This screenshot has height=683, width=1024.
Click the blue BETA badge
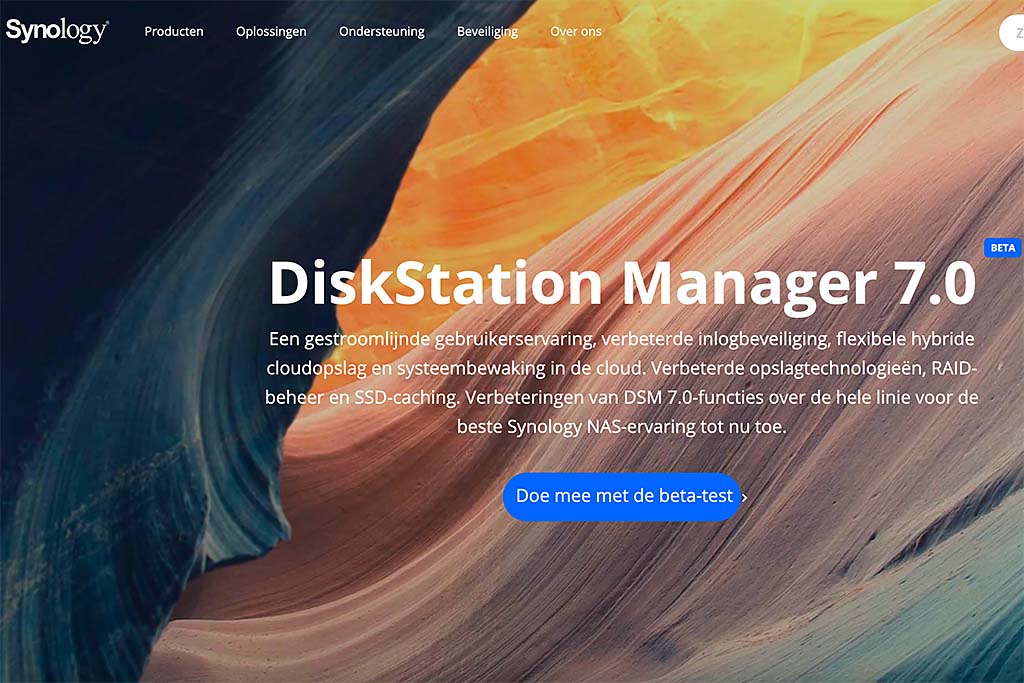[x=1002, y=247]
